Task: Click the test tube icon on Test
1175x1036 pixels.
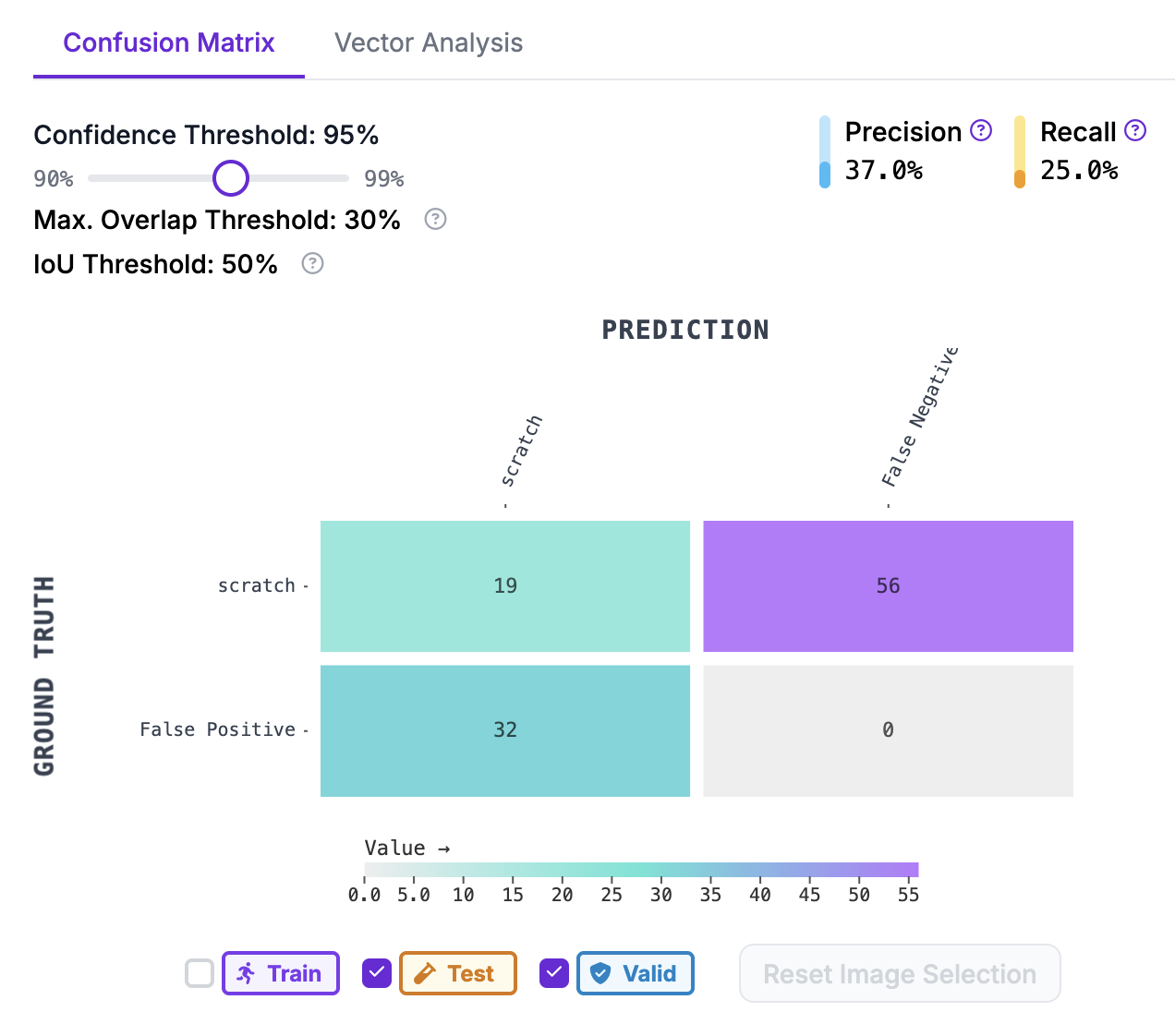Action: [425, 973]
